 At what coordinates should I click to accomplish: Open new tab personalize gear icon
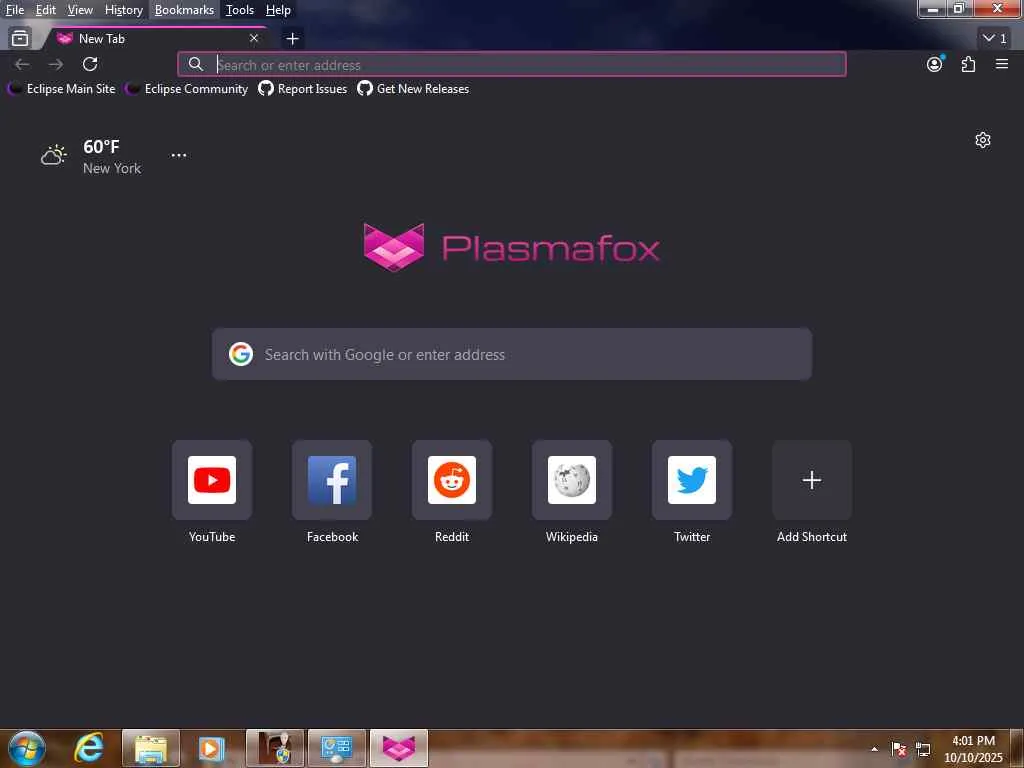983,140
